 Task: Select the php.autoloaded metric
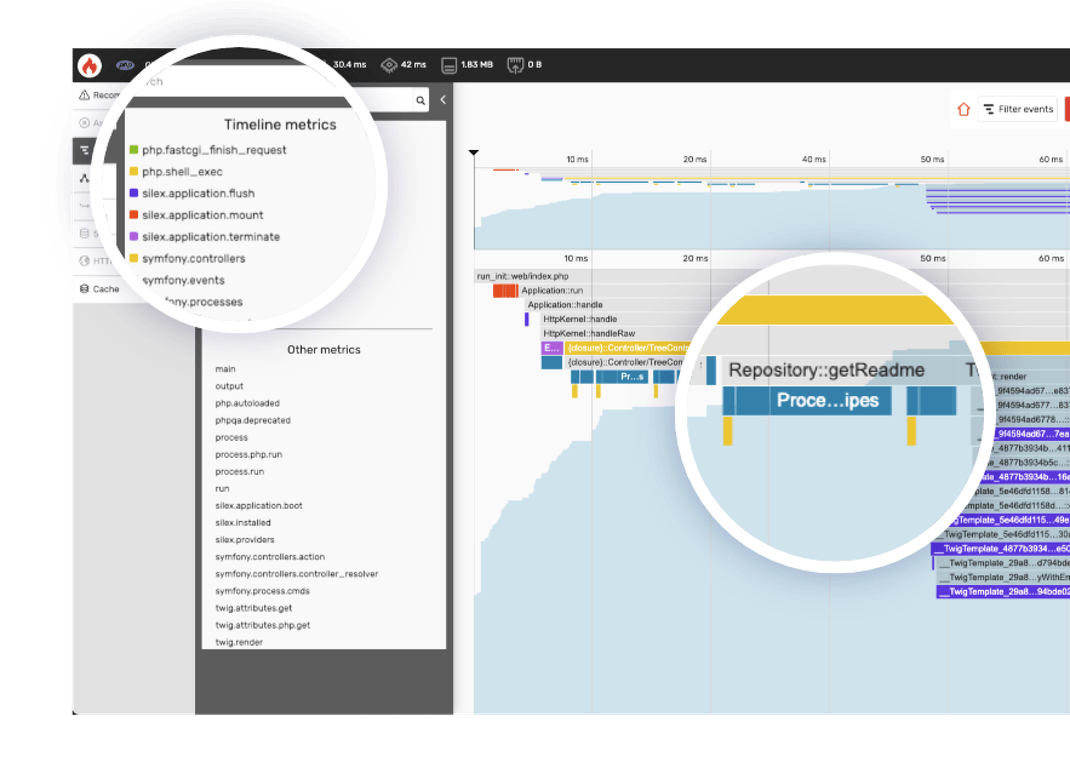247,403
